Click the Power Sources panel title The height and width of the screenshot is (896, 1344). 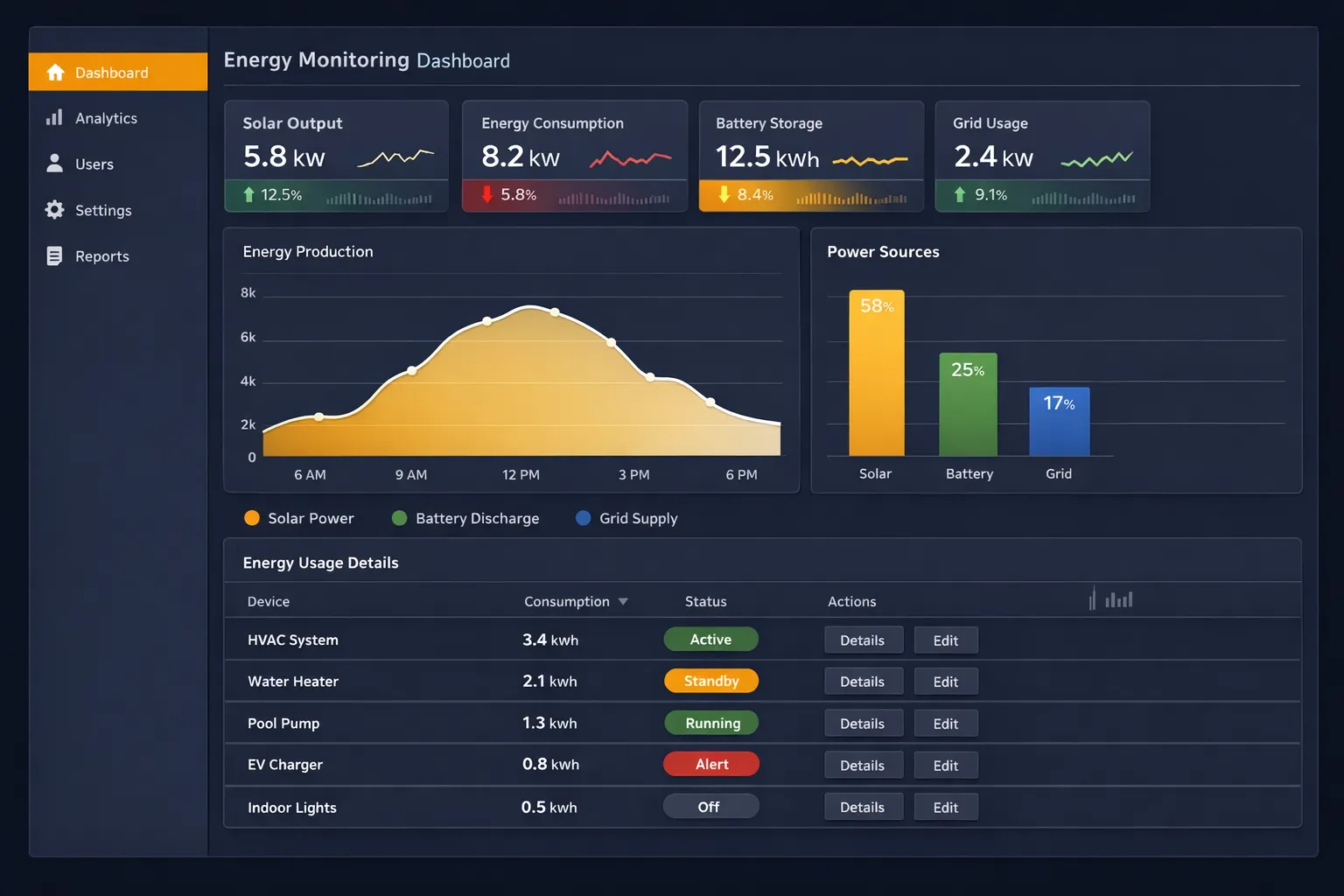tap(883, 251)
